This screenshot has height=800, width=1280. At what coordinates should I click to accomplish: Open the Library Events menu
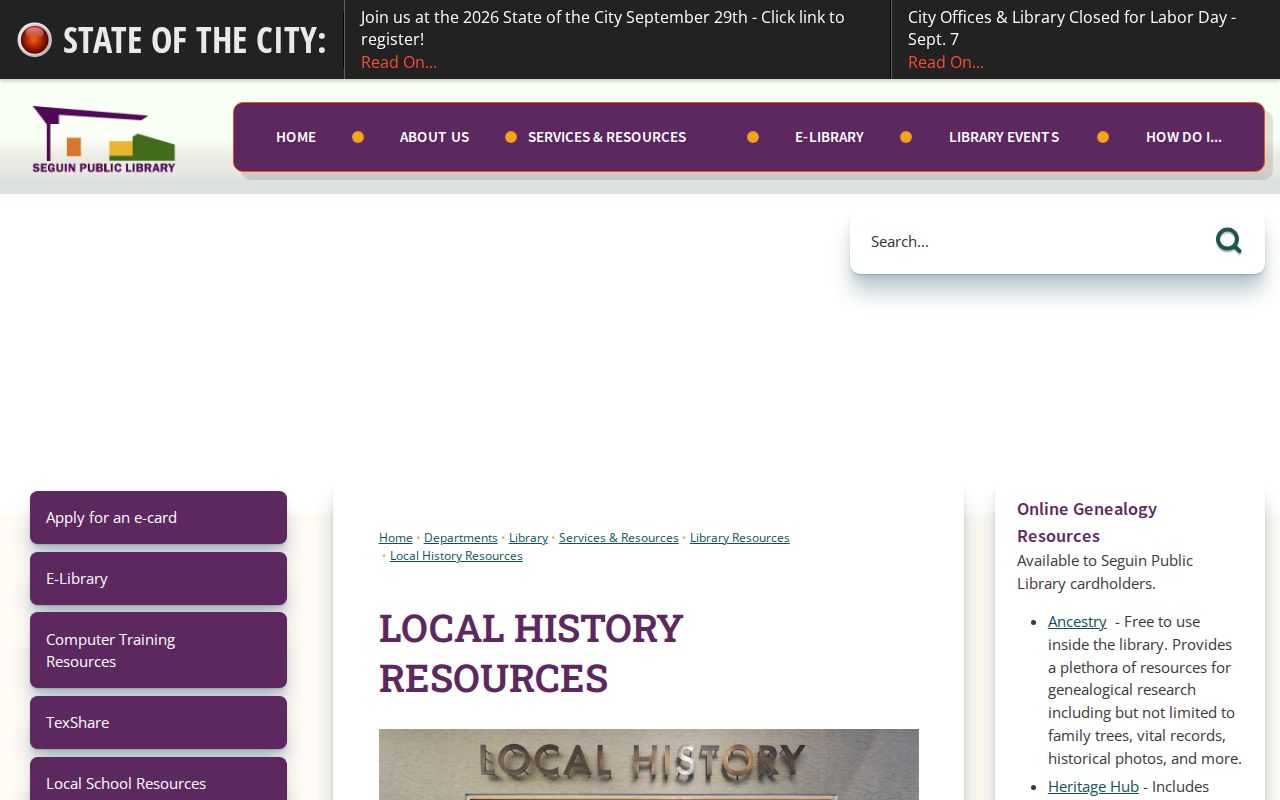[1004, 137]
